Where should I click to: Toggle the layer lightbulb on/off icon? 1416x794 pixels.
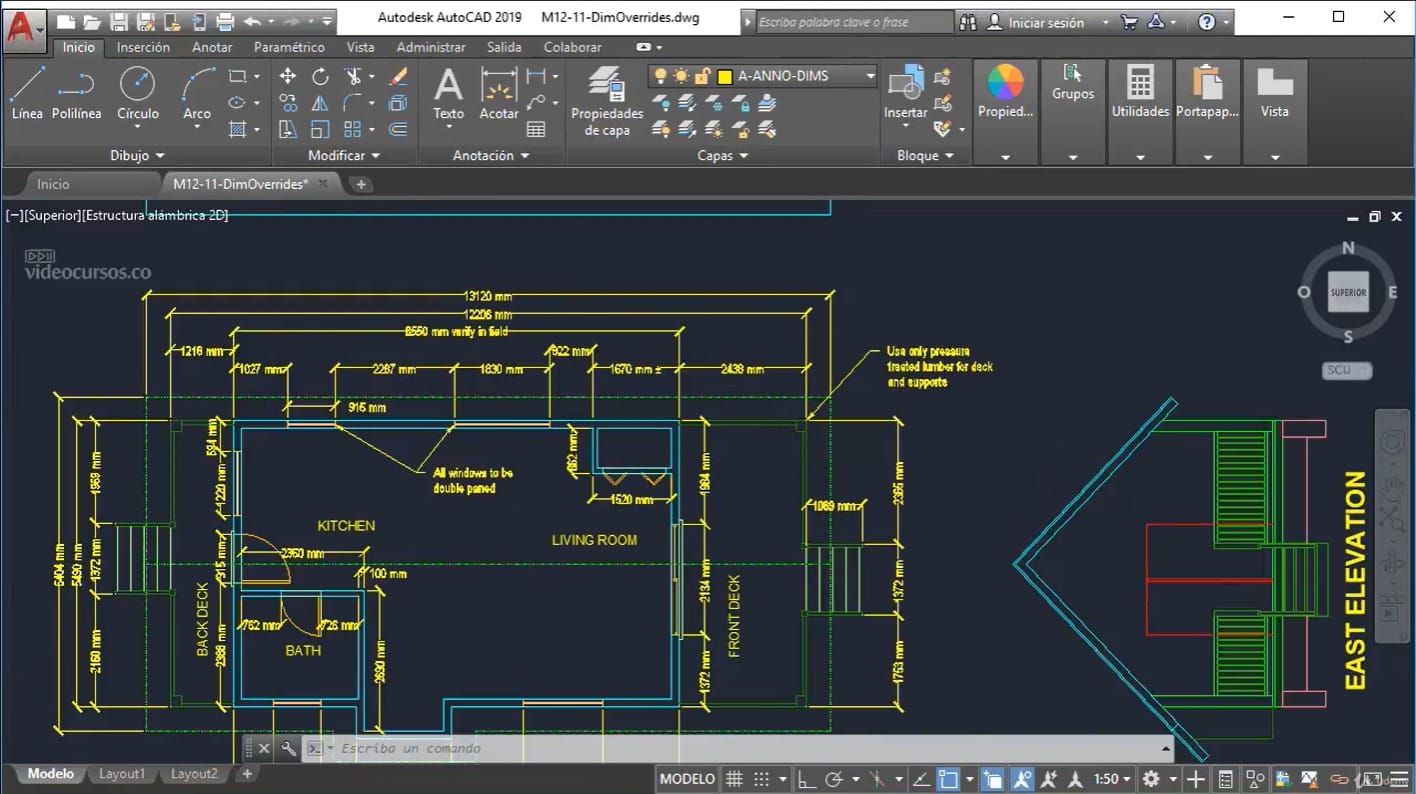[x=660, y=76]
